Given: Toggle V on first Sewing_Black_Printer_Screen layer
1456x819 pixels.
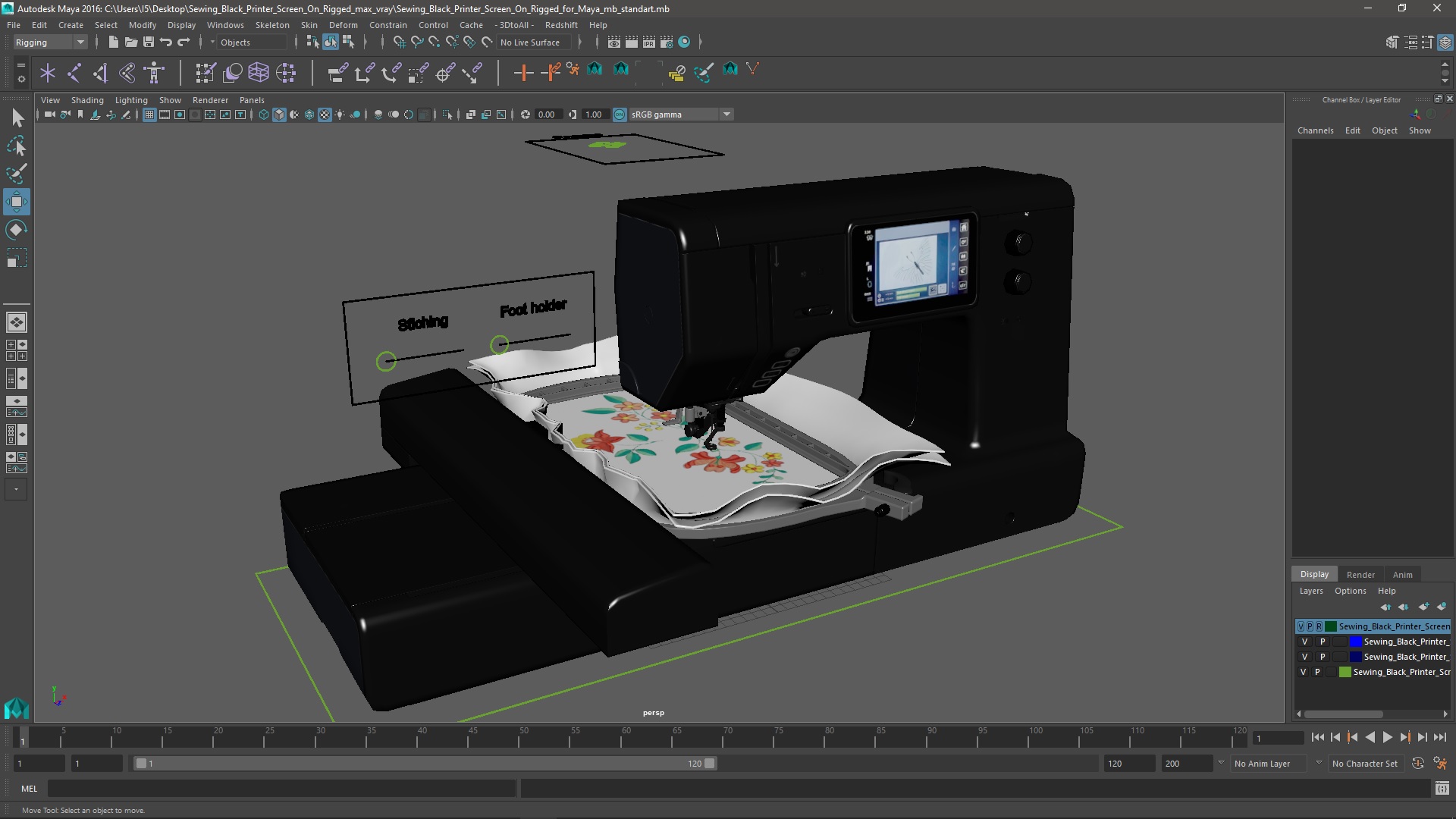Looking at the screenshot, I should [x=1301, y=626].
